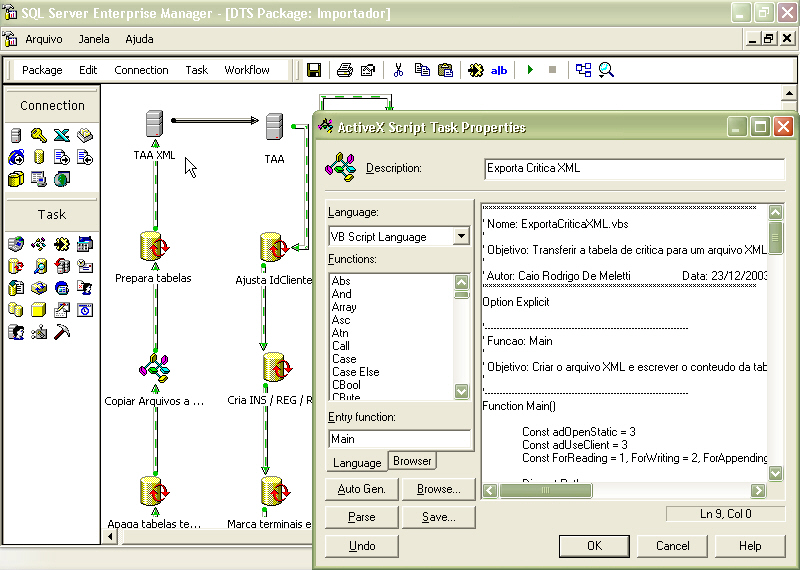Select the Bulk Insert task icon

(16, 288)
